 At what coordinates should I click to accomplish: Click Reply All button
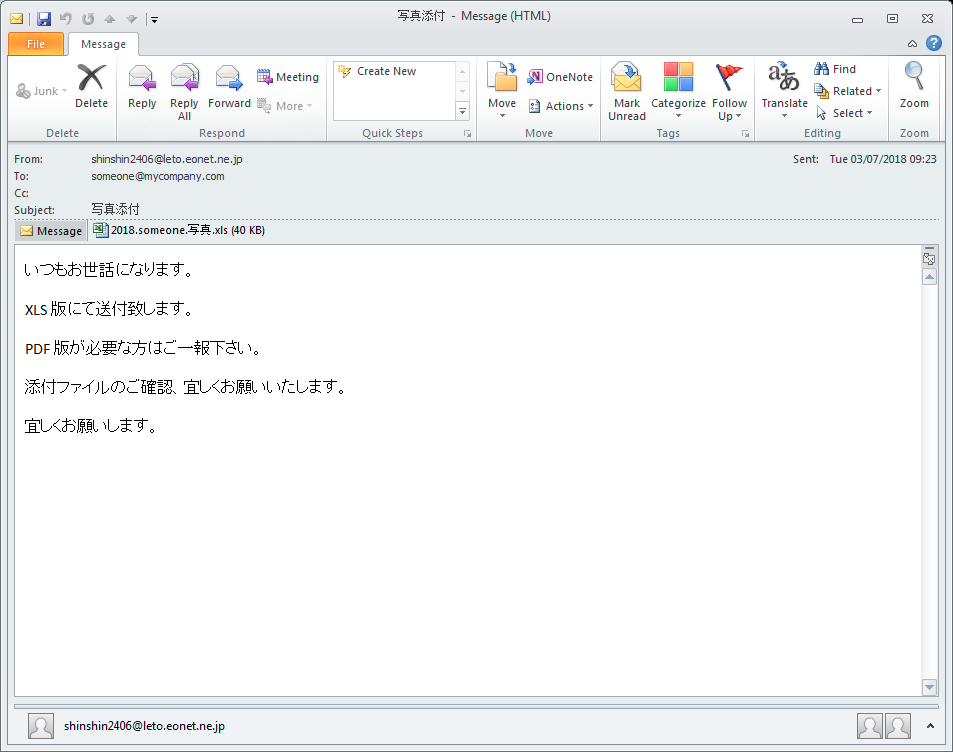click(x=184, y=92)
